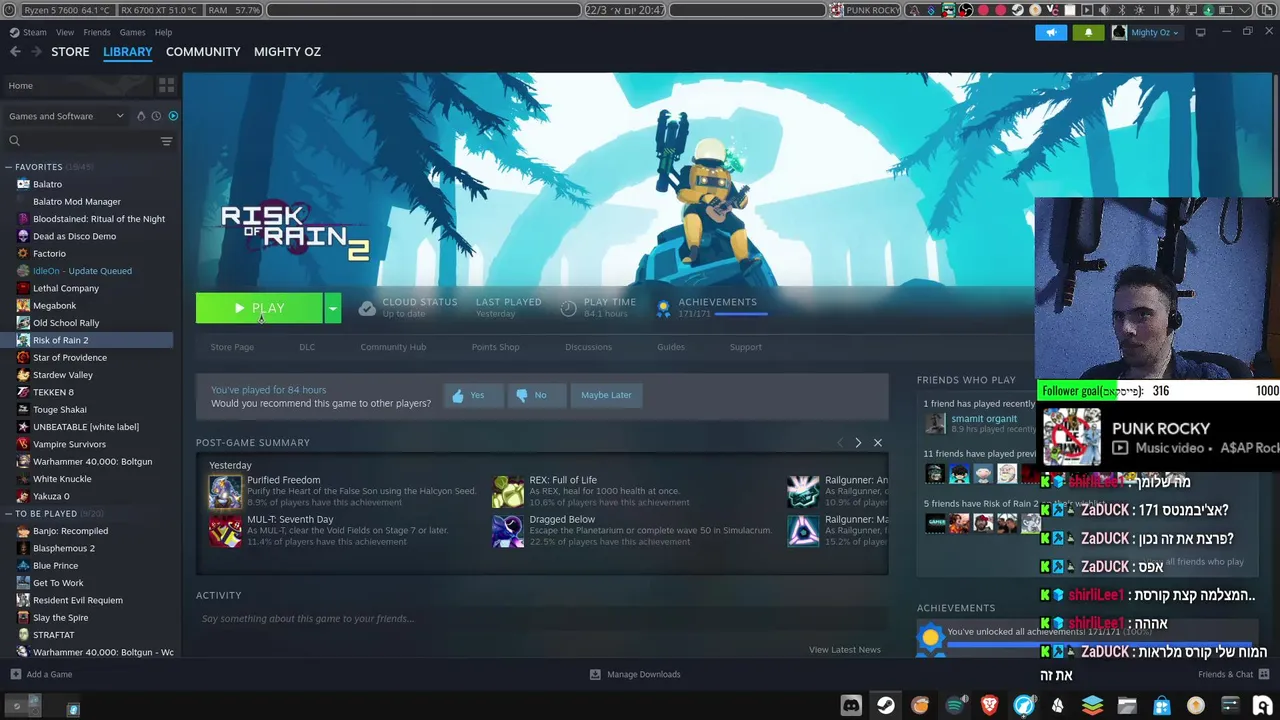Open the Games and Software filter dropdown

point(66,116)
